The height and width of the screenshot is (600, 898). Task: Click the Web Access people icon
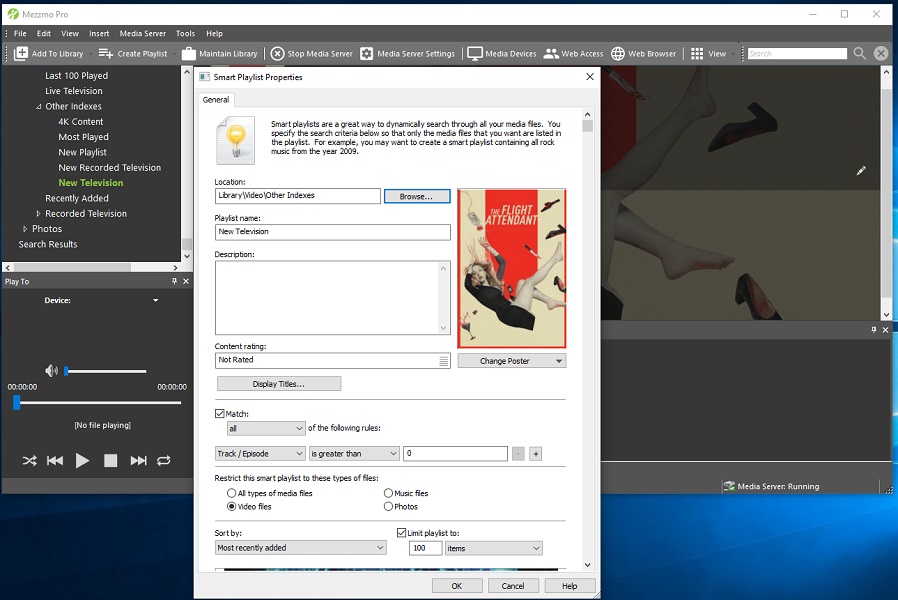551,53
